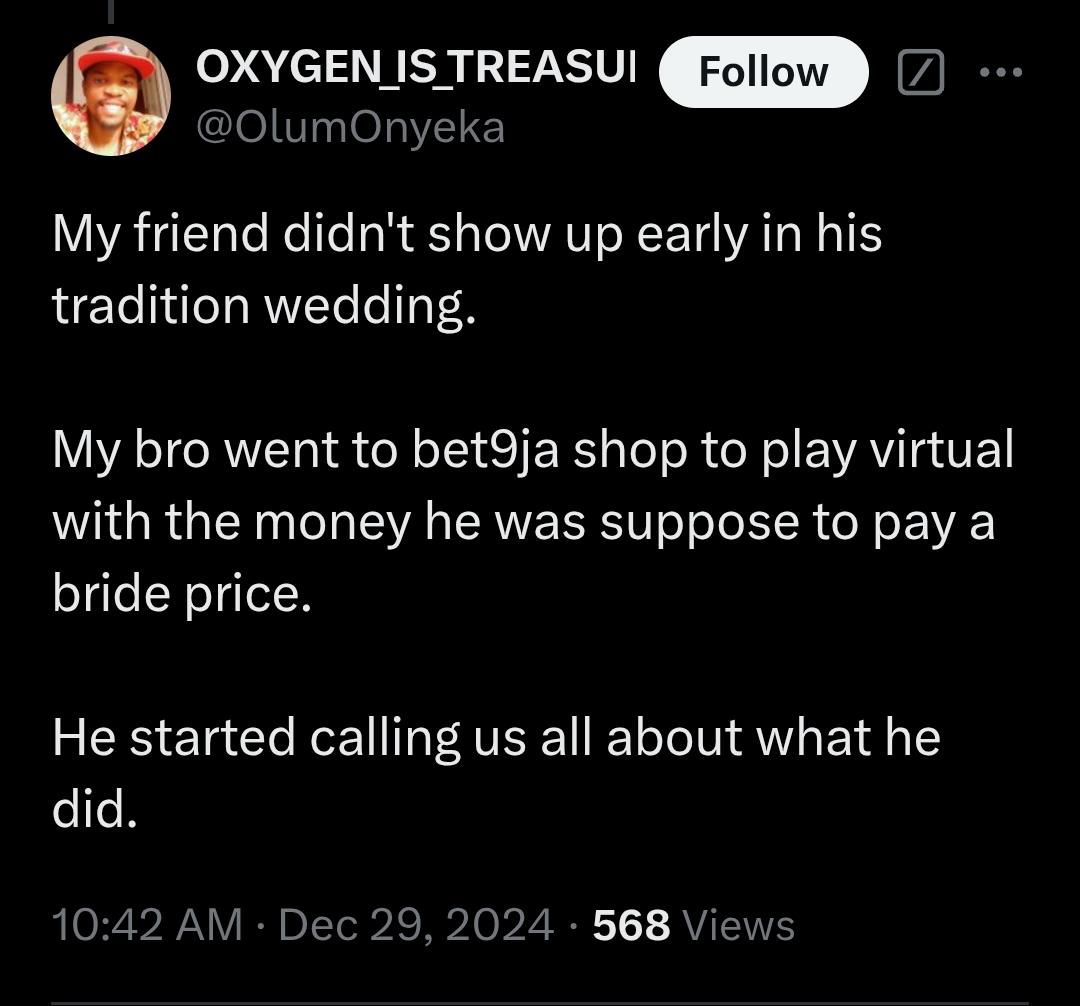Screen dimensions: 1080x1006
Task: Click the "bride price." text line
Action: 182,594
